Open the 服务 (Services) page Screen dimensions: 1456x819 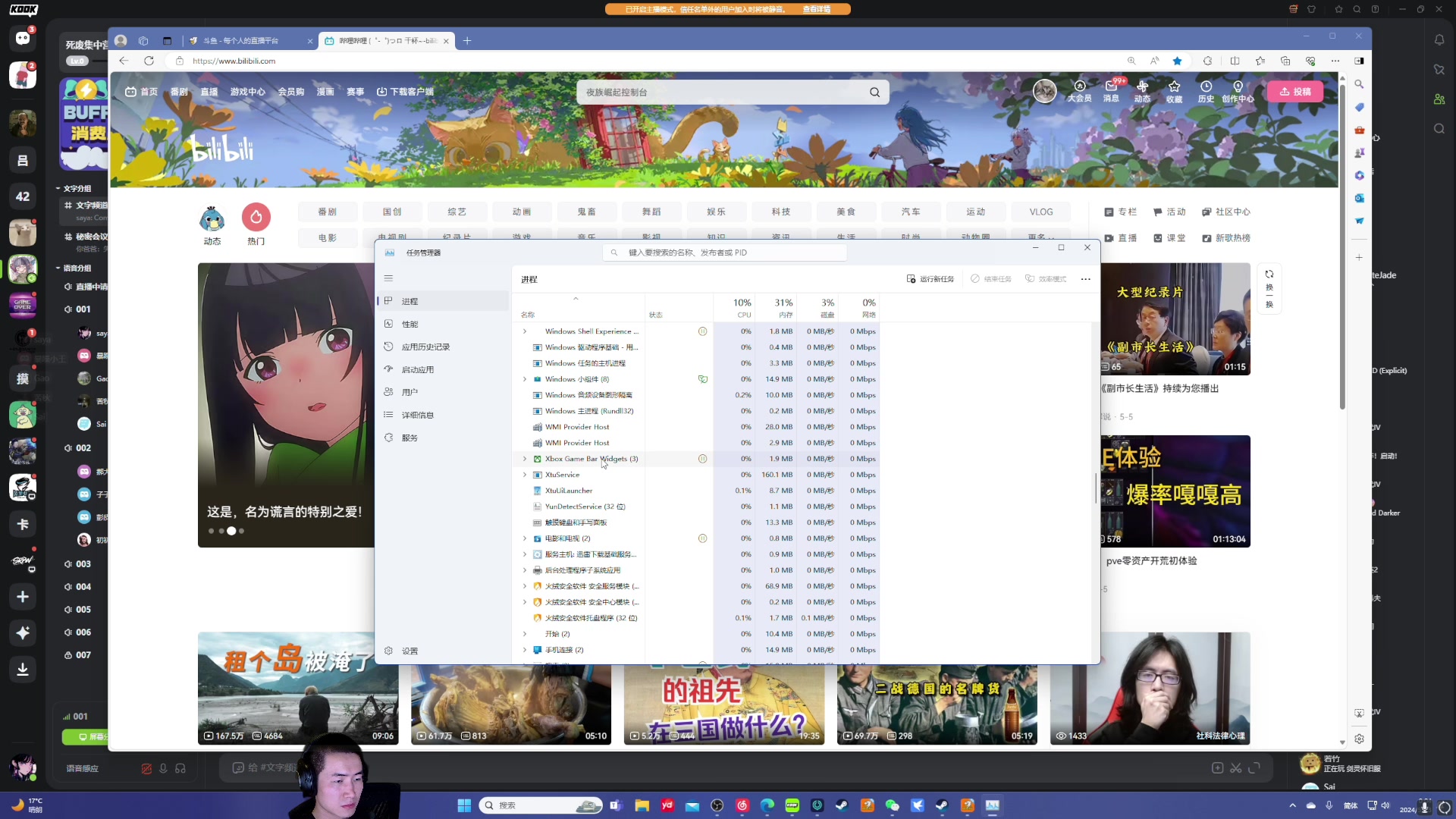[444, 438]
